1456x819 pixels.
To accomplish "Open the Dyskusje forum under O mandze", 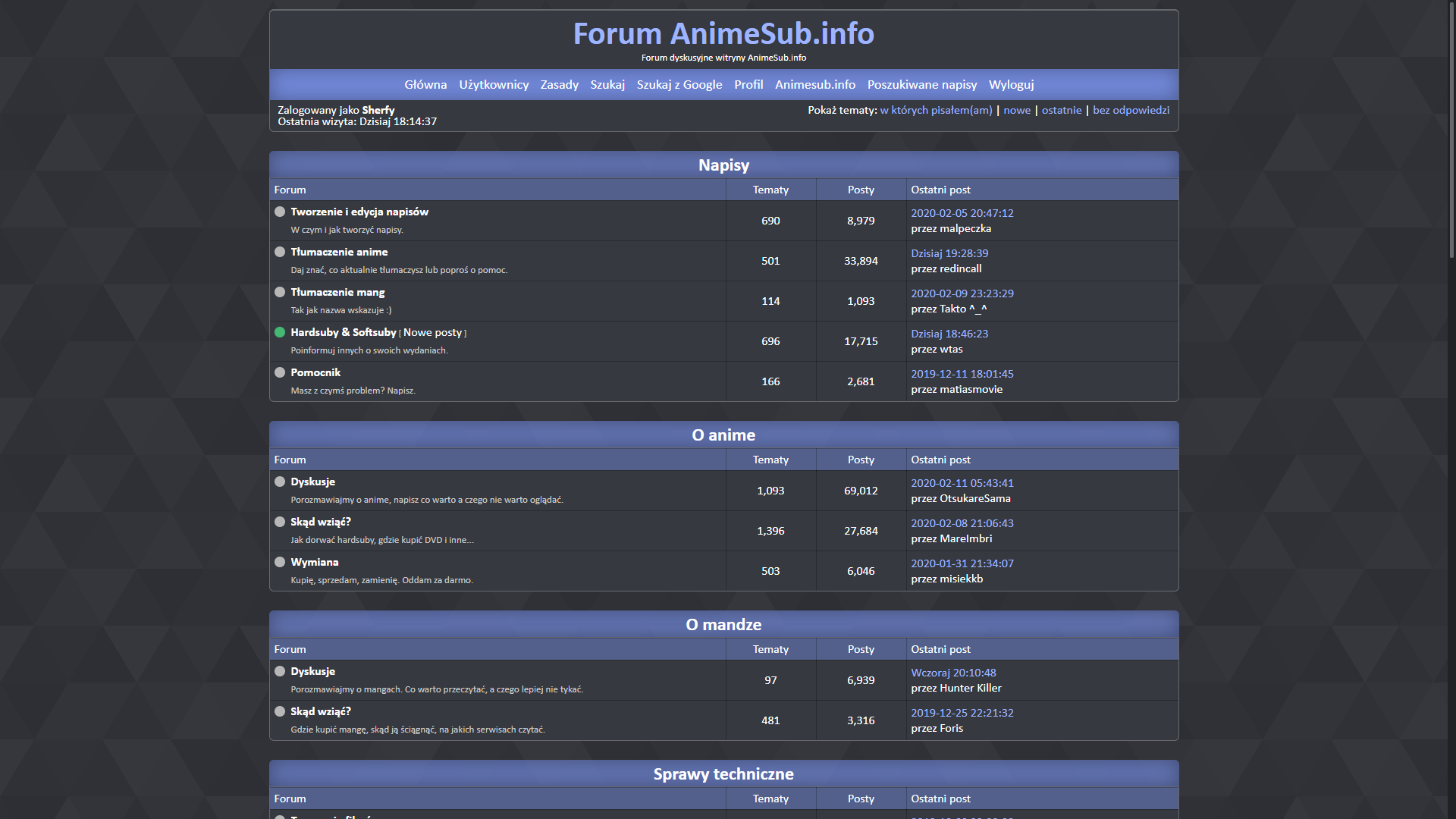I will [x=312, y=671].
